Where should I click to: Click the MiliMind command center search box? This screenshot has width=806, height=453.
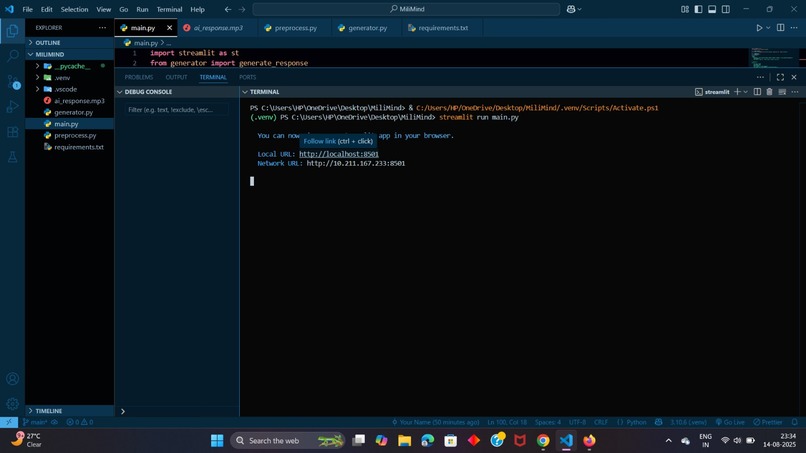(406, 9)
